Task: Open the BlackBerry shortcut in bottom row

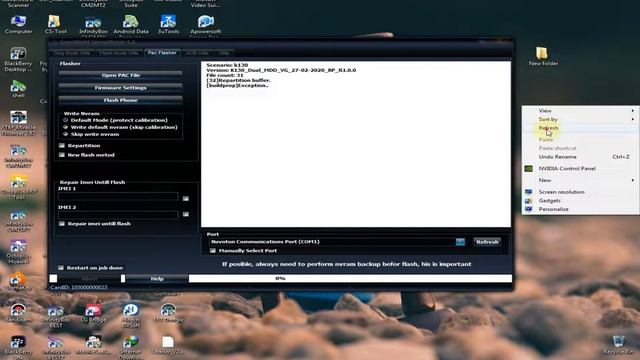Action: point(18,347)
